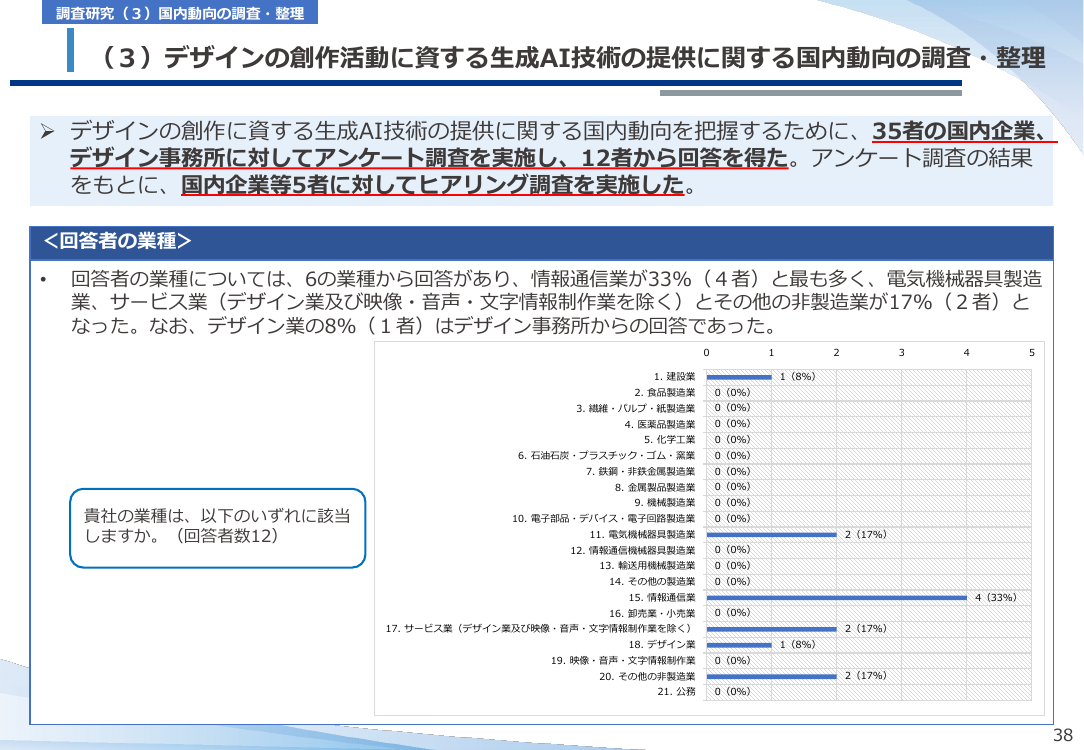Click the chart label '3. 繊維・パルプ・紙製造業'

click(x=636, y=409)
